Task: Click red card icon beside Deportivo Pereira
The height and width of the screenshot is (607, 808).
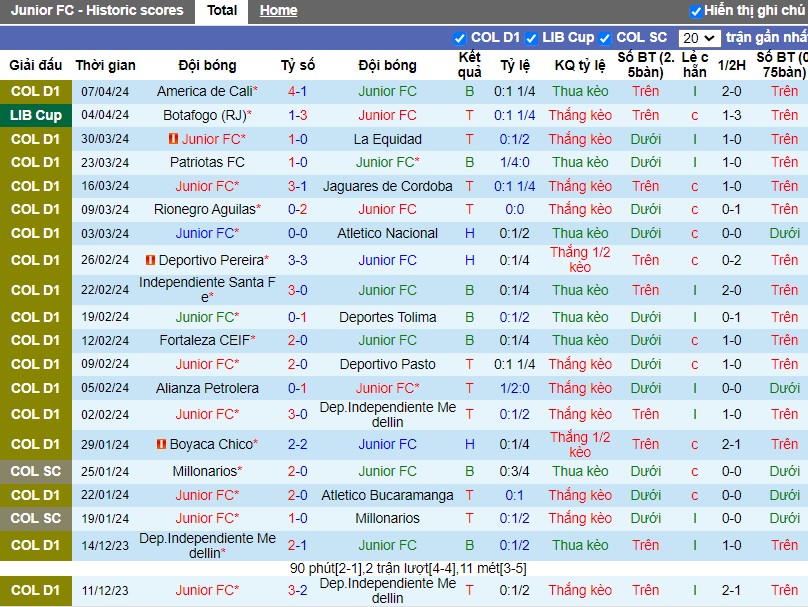Action: (150, 260)
